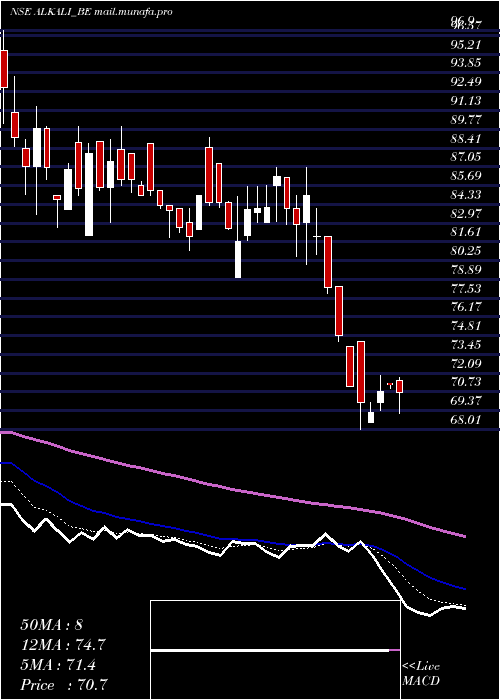Click the 5MA : 71.4 indicator text
Screen dimensions: 500x700
tap(57, 665)
